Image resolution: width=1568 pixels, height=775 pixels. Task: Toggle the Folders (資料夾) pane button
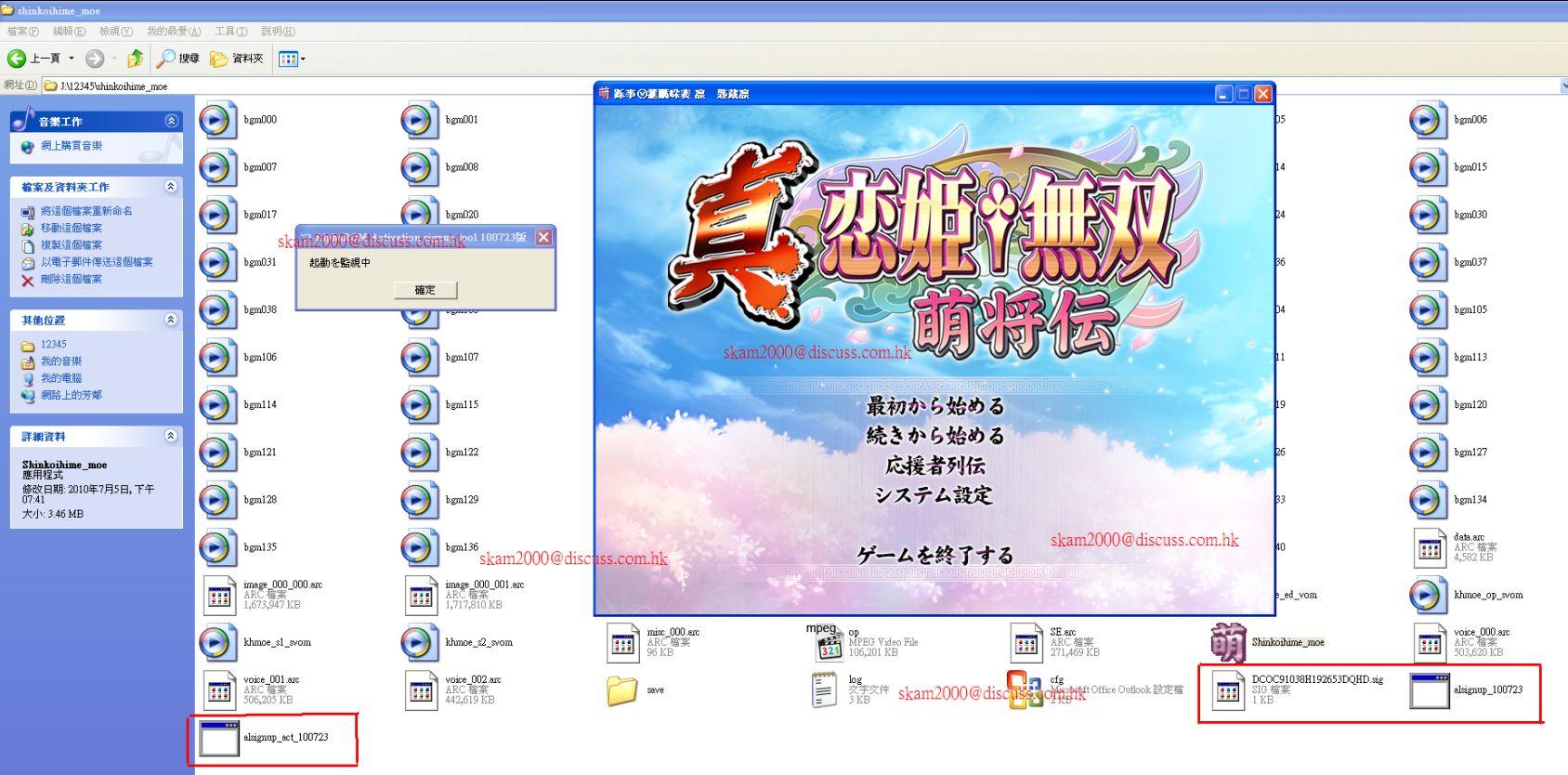[x=237, y=59]
